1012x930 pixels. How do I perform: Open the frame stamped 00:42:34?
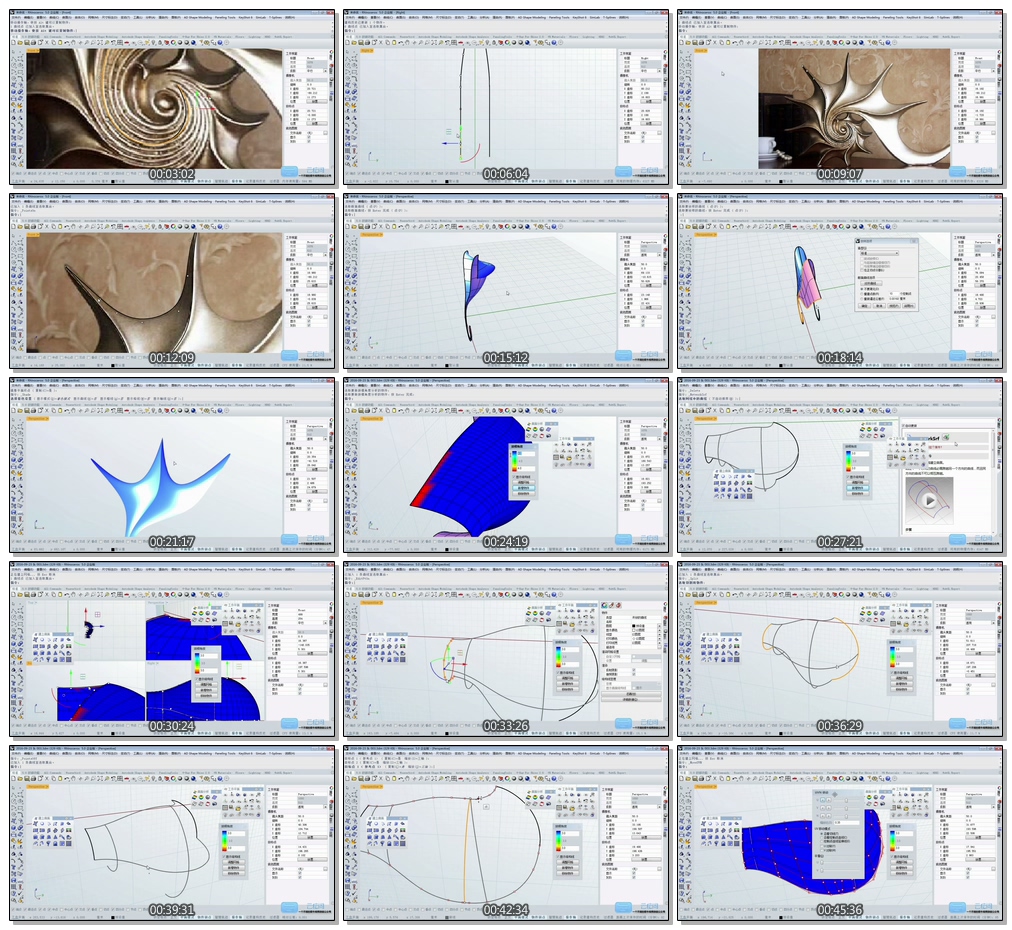click(x=506, y=833)
